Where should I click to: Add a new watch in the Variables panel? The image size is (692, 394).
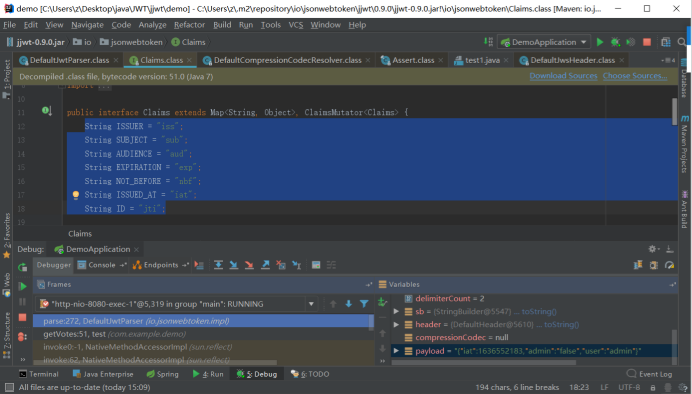[x=382, y=302]
